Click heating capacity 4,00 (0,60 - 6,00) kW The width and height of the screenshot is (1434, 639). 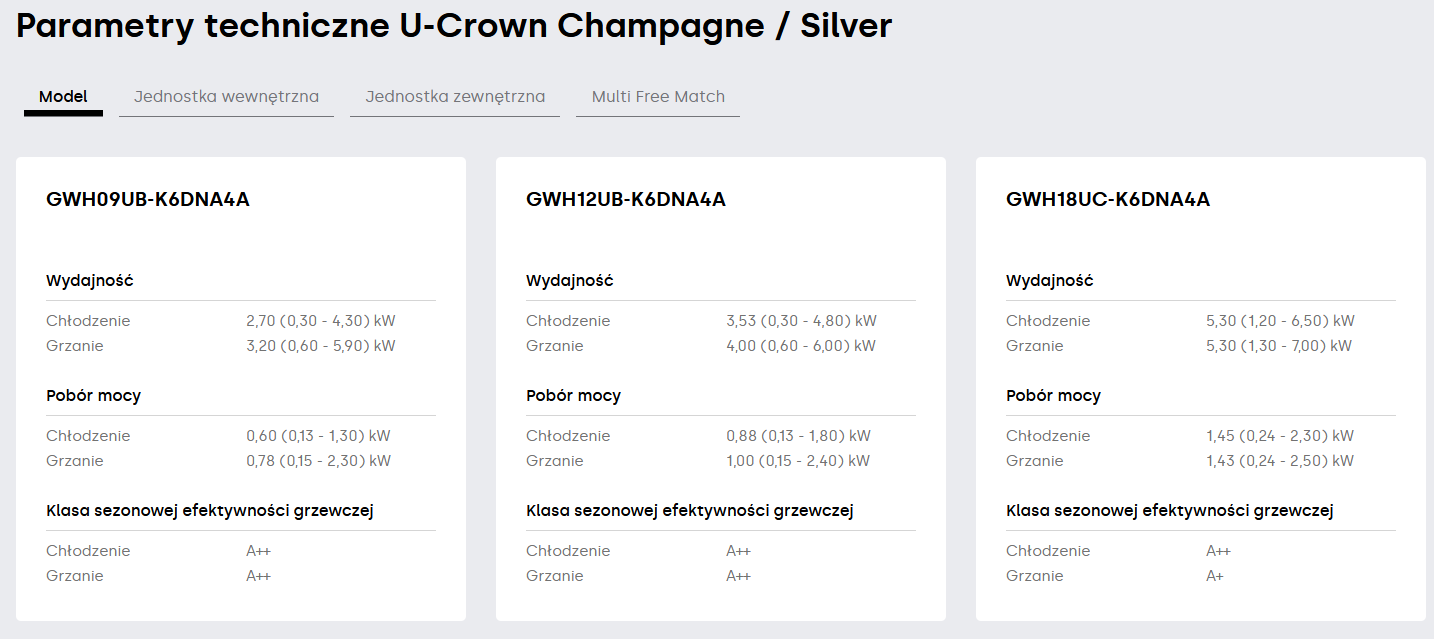[801, 346]
